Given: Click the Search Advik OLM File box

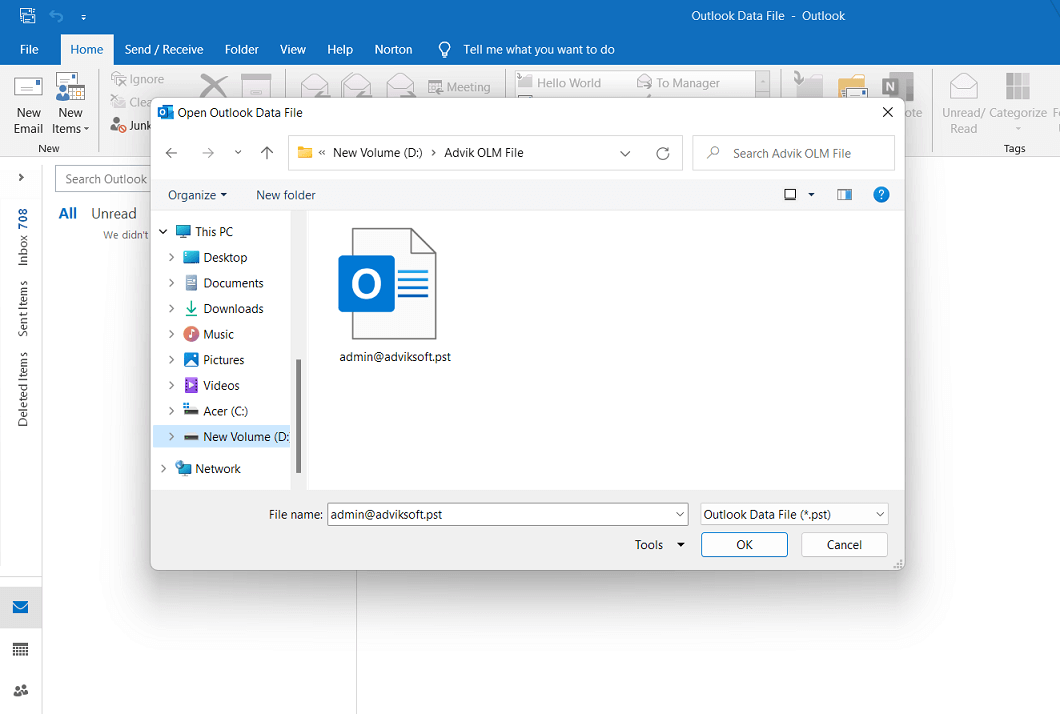Looking at the screenshot, I should (x=793, y=153).
